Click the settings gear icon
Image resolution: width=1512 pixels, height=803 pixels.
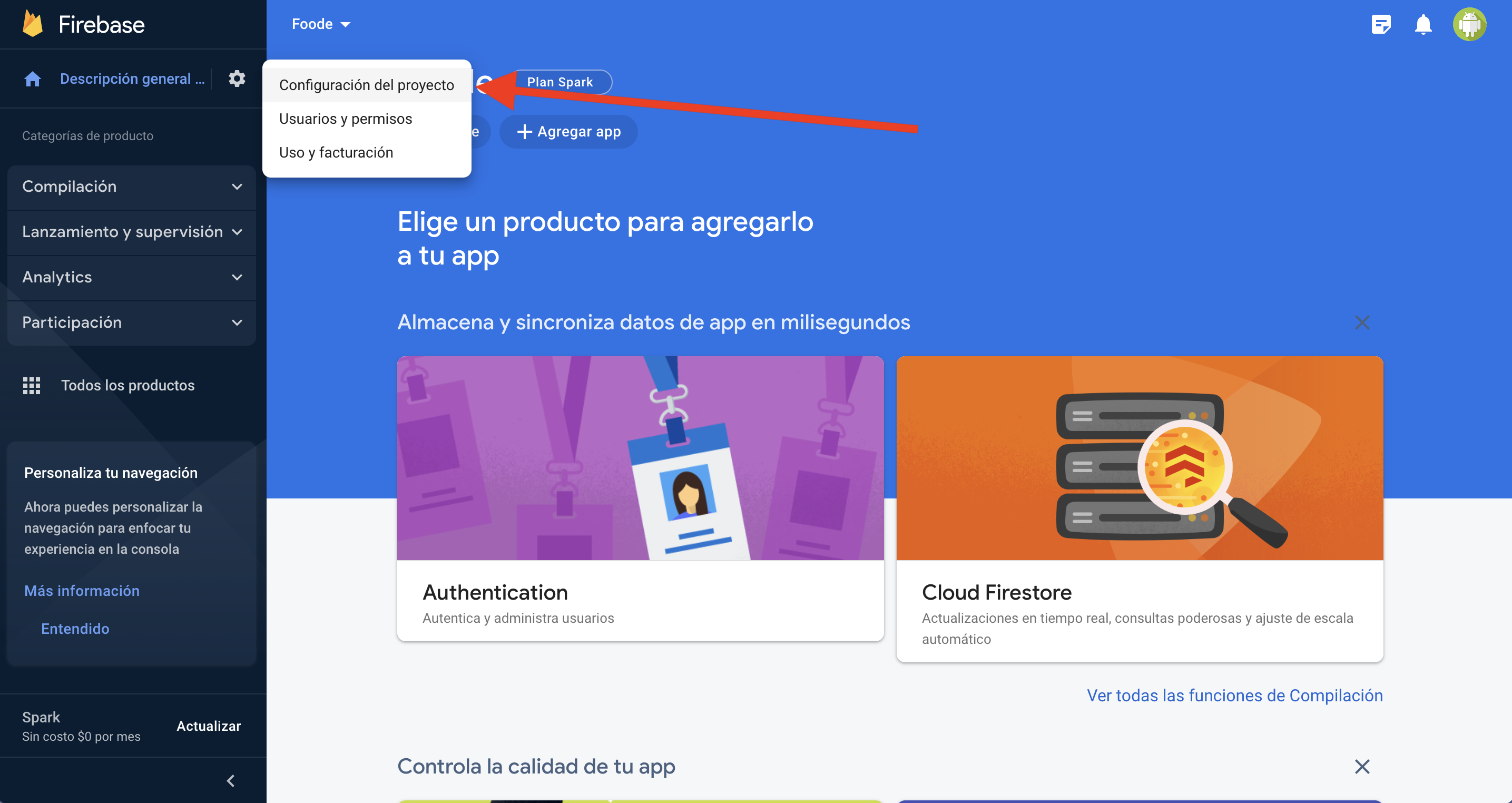237,78
